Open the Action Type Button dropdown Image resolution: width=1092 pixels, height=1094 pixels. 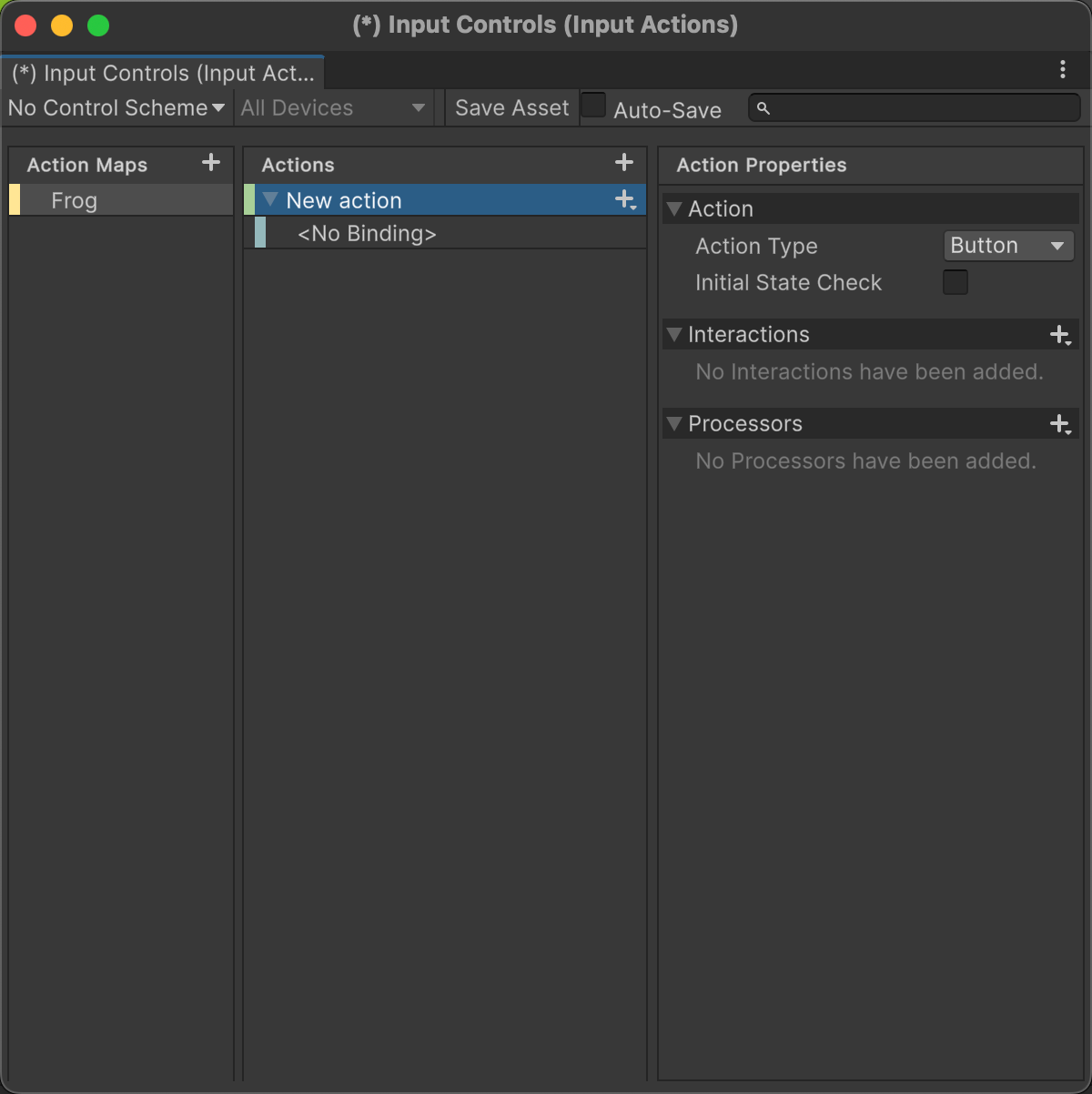click(1008, 246)
